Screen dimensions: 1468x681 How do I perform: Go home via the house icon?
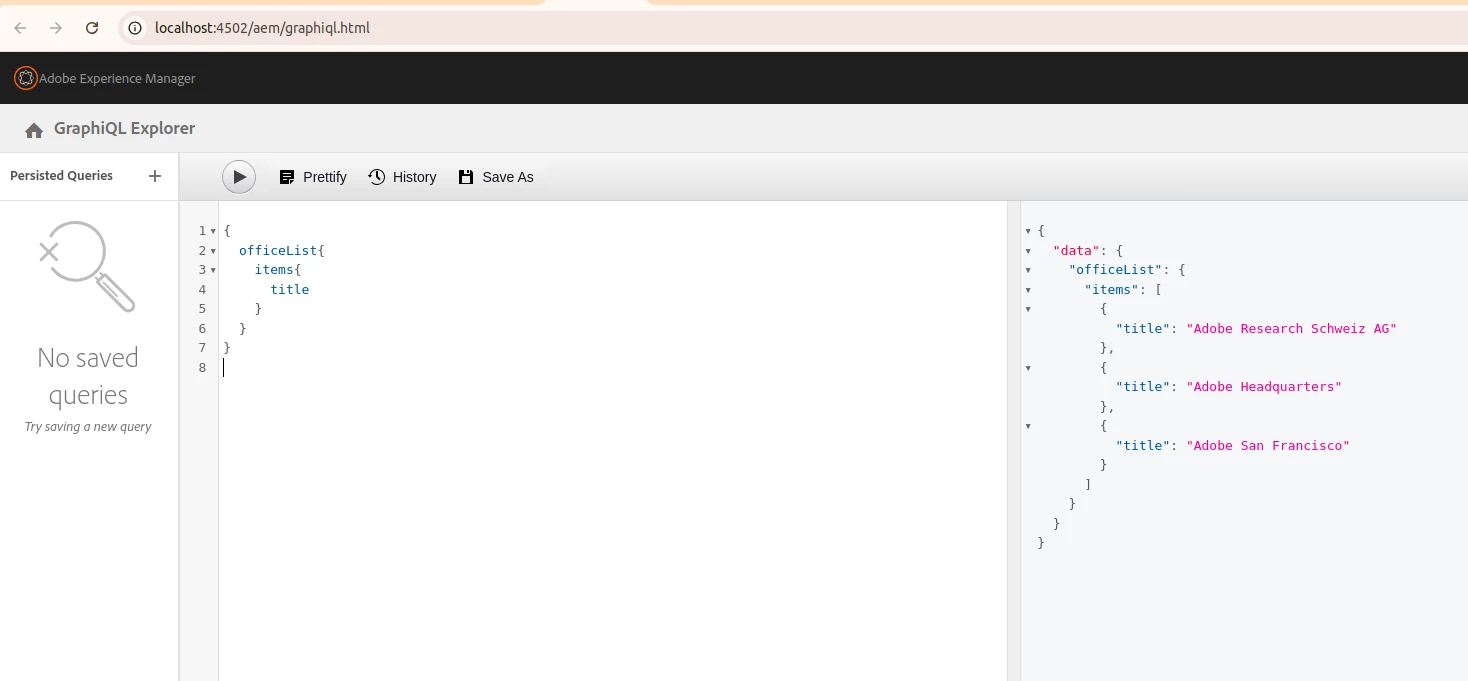tap(34, 130)
